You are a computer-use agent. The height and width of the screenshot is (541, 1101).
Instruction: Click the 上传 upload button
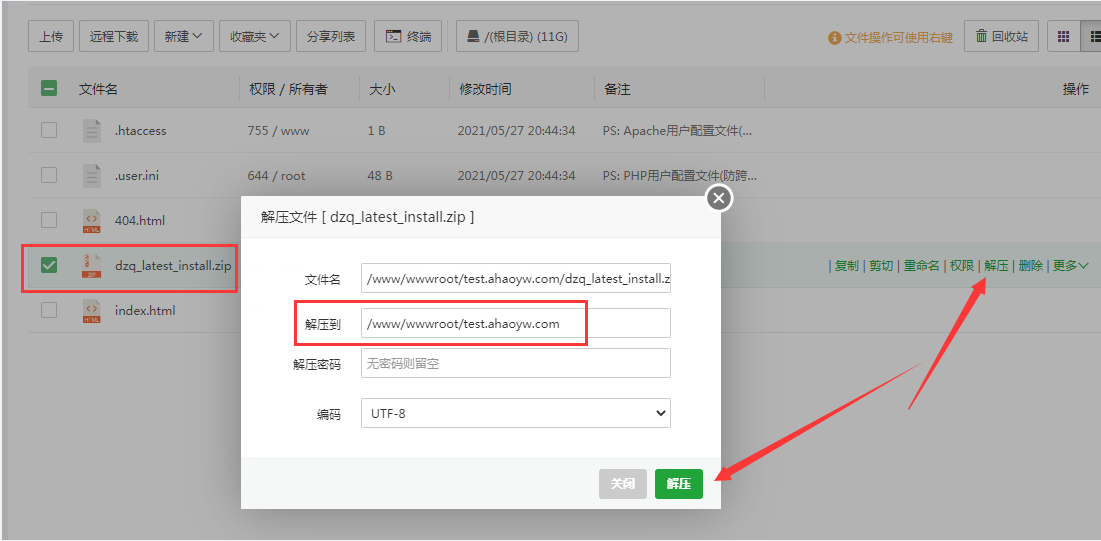coord(51,37)
